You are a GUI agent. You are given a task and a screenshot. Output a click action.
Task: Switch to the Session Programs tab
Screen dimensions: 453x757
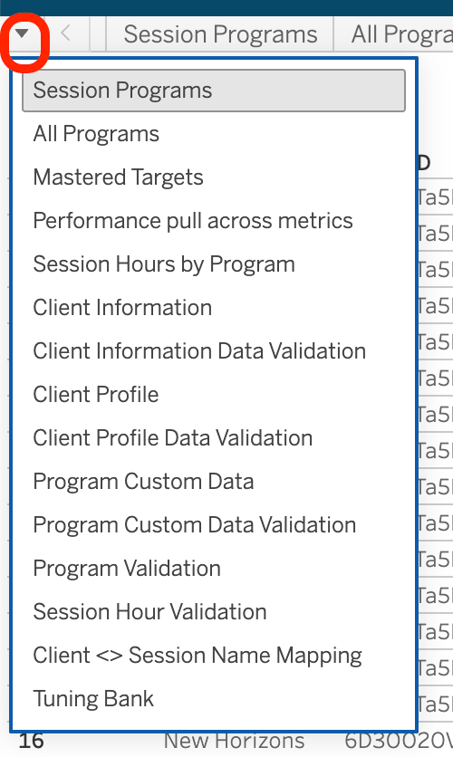220,34
